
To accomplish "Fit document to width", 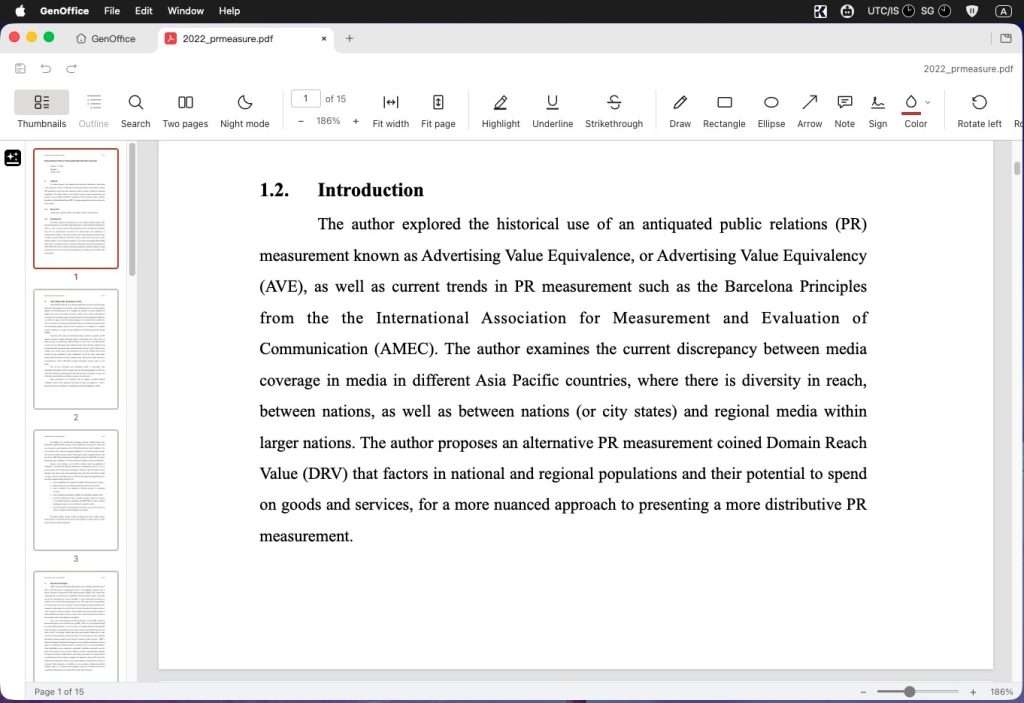I will tap(391, 110).
